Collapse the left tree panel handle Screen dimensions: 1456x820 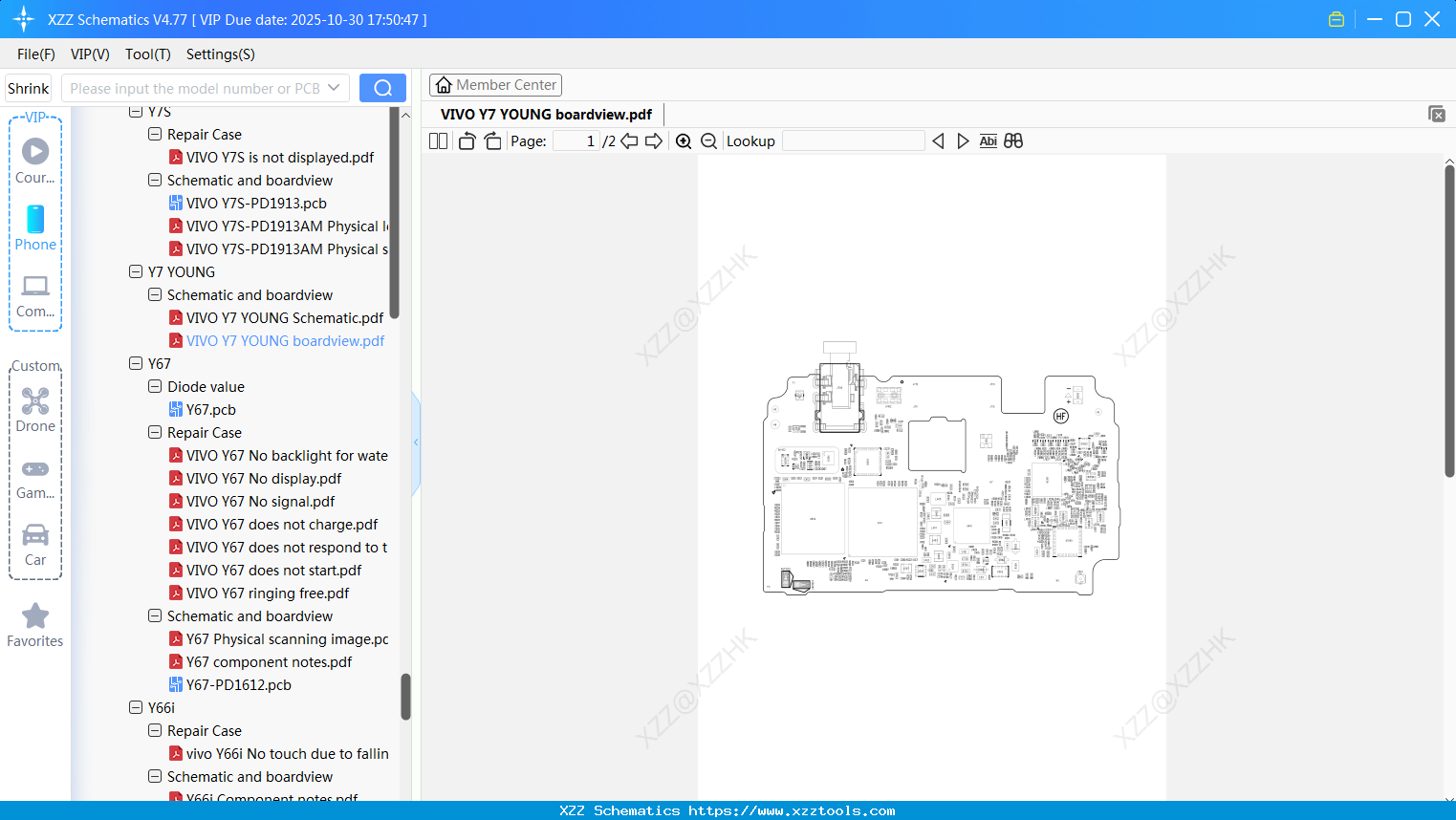point(416,442)
